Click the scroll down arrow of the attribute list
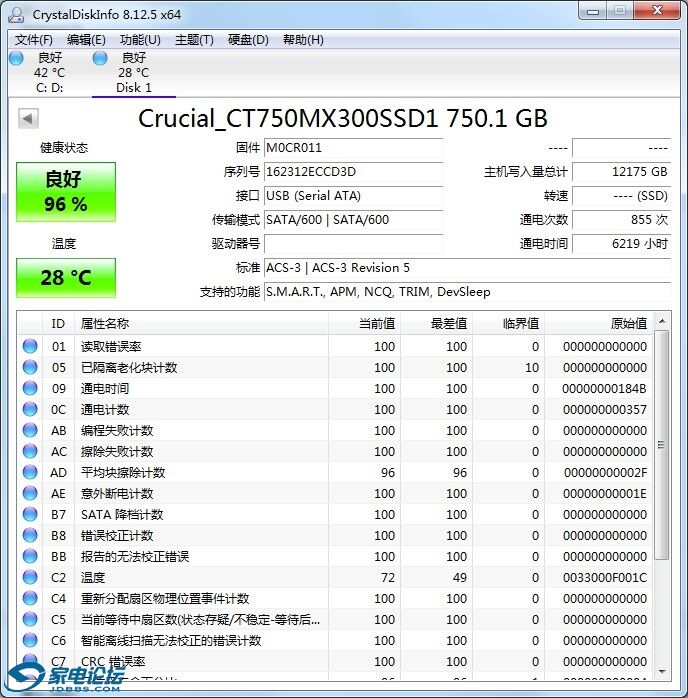 662,671
